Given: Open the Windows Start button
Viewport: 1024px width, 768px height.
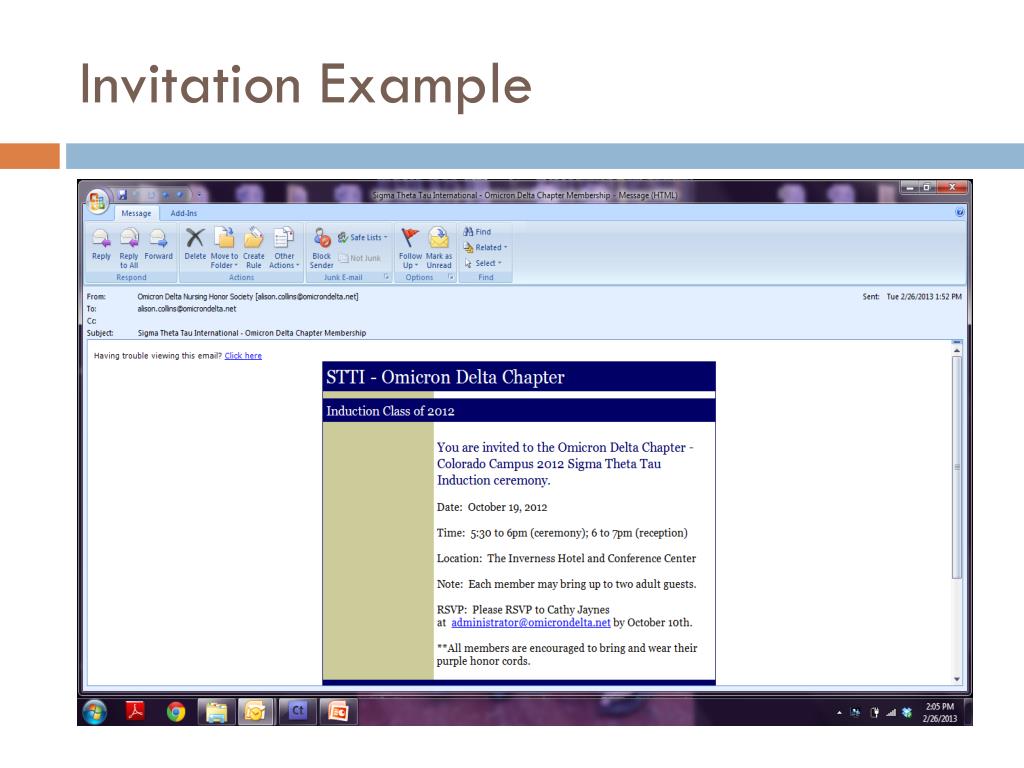Looking at the screenshot, I should [x=95, y=712].
